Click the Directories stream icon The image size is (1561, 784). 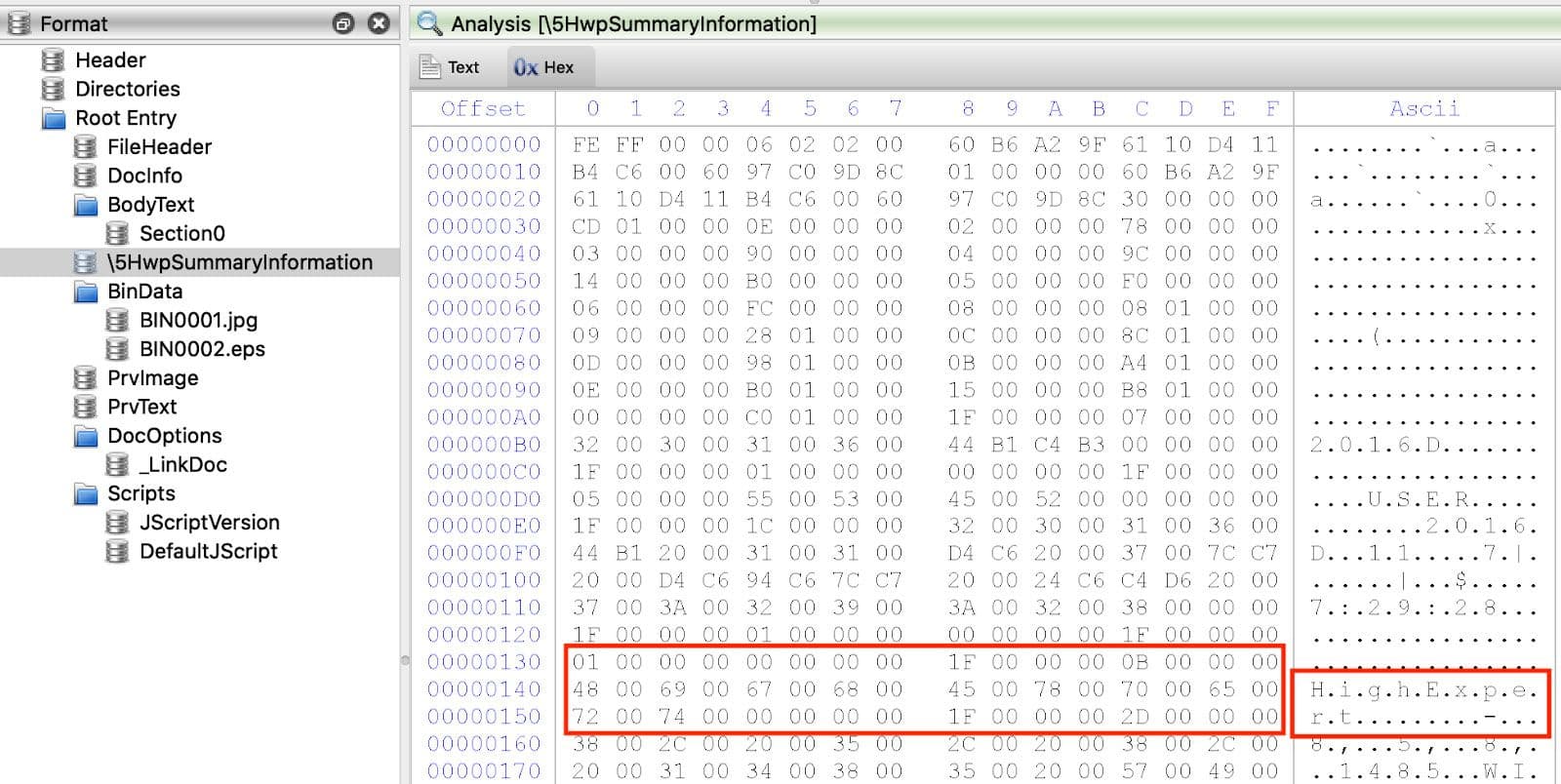pos(53,90)
